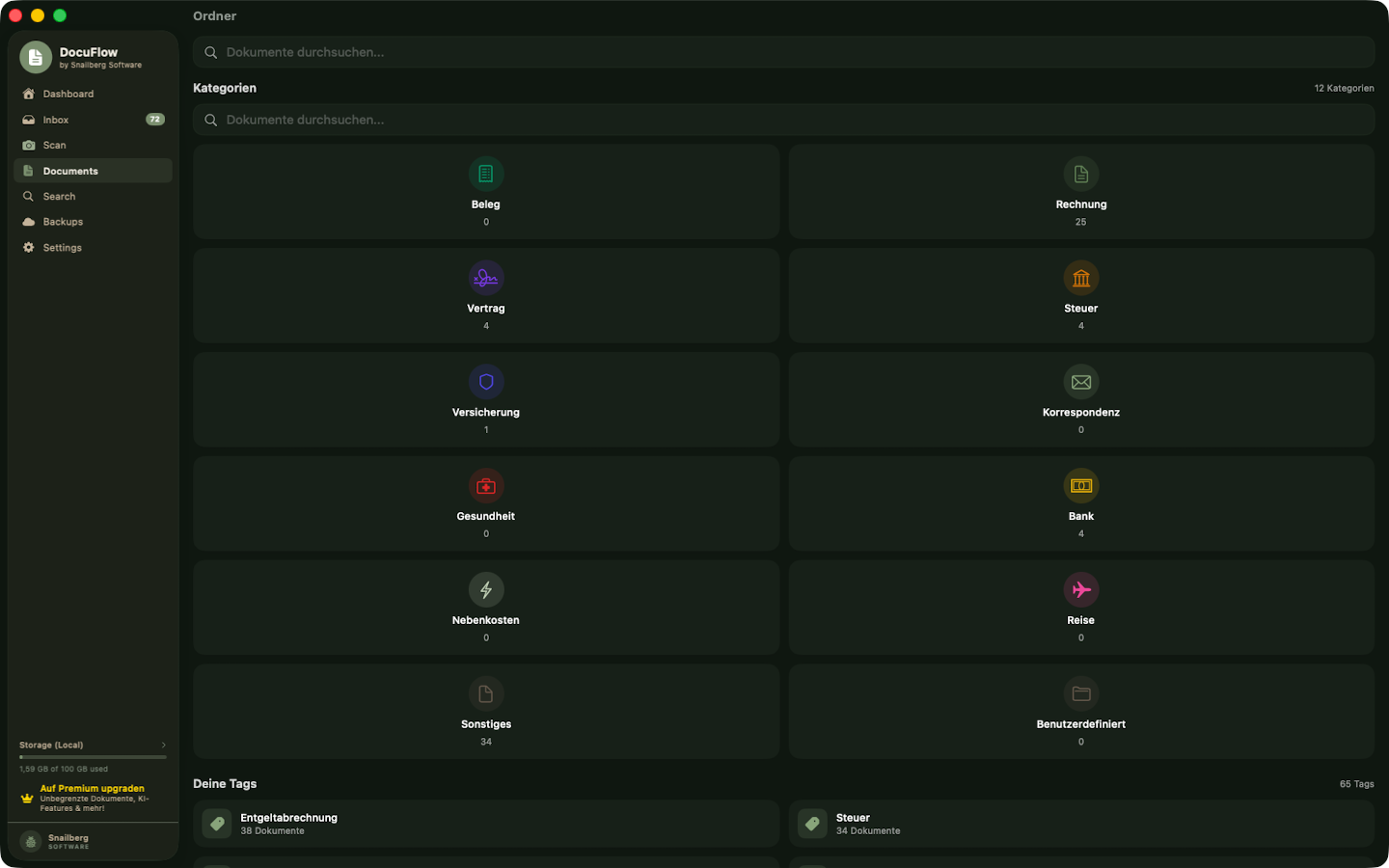Open Scan in sidebar

point(93,145)
